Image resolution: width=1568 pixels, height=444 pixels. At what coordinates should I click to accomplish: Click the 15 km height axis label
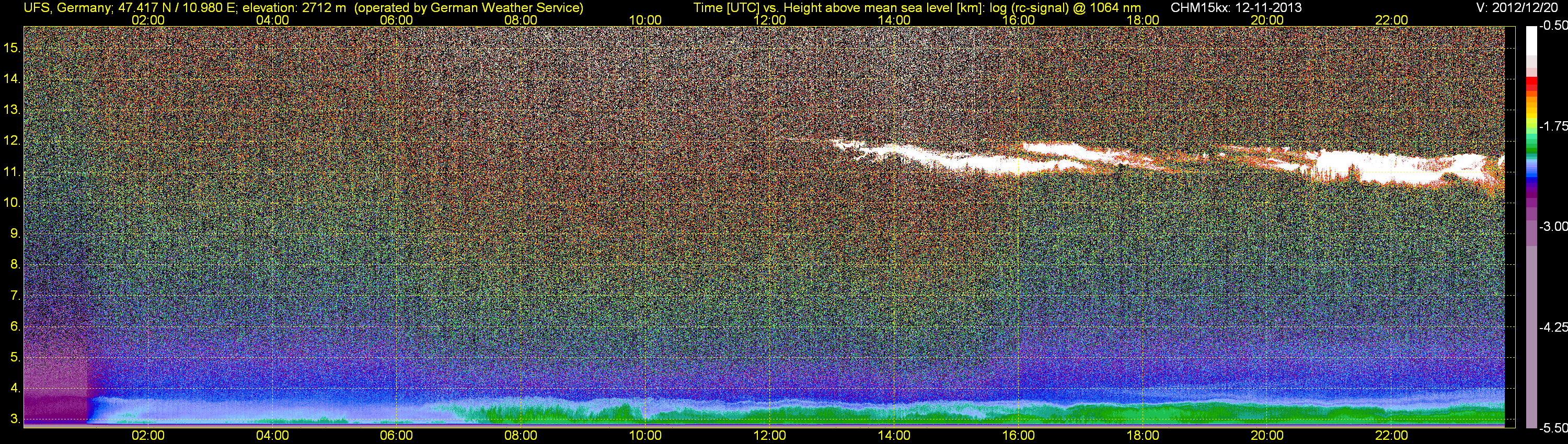click(12, 48)
